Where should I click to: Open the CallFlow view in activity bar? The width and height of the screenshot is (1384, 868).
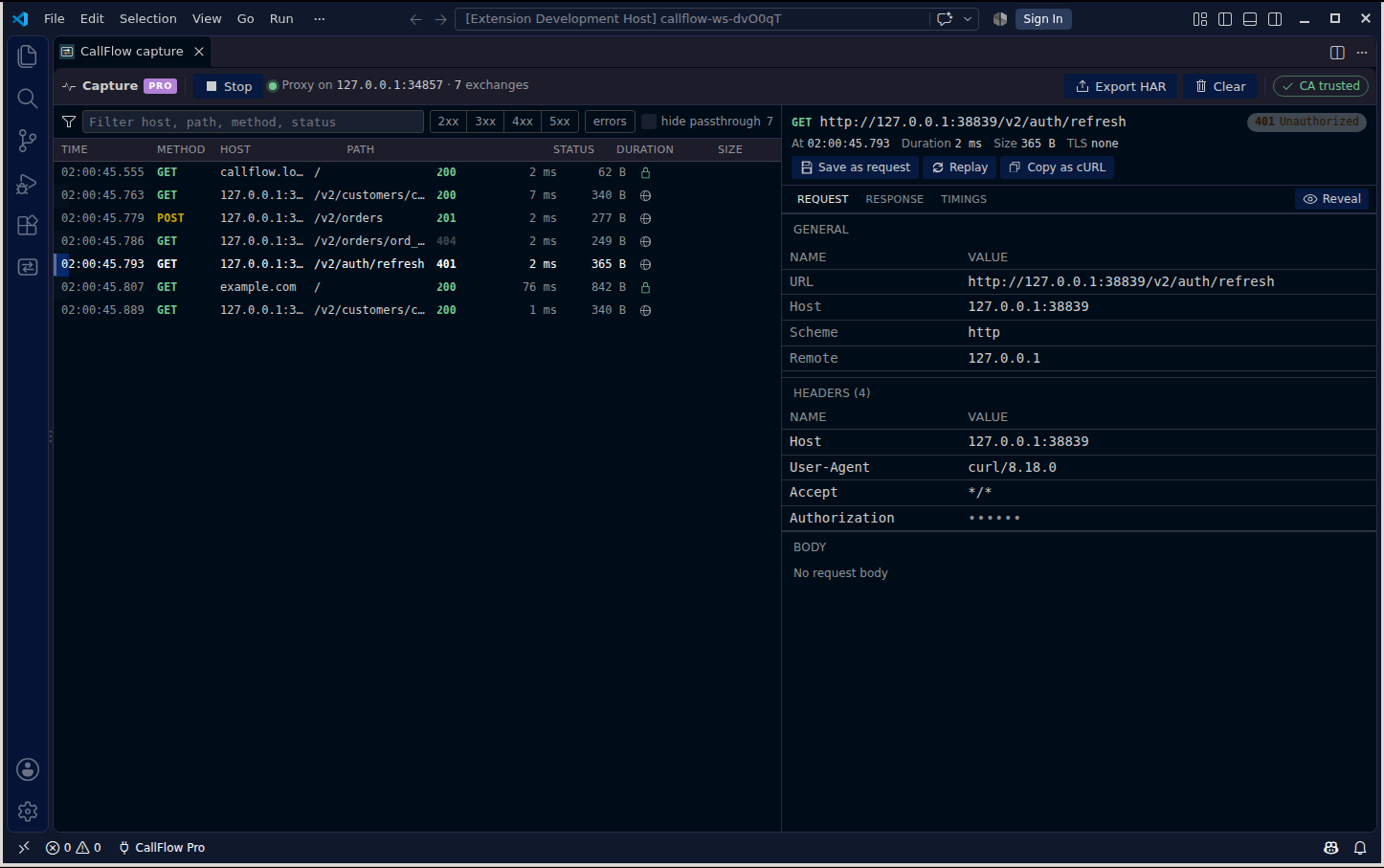tap(28, 267)
